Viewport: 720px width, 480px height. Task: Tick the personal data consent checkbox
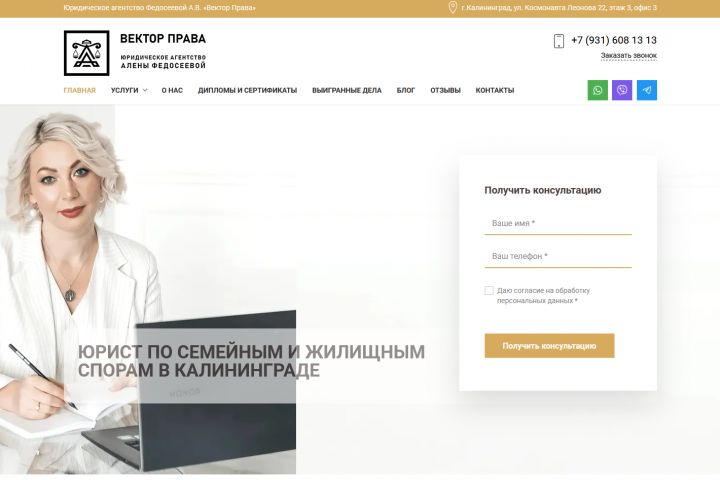click(x=489, y=290)
